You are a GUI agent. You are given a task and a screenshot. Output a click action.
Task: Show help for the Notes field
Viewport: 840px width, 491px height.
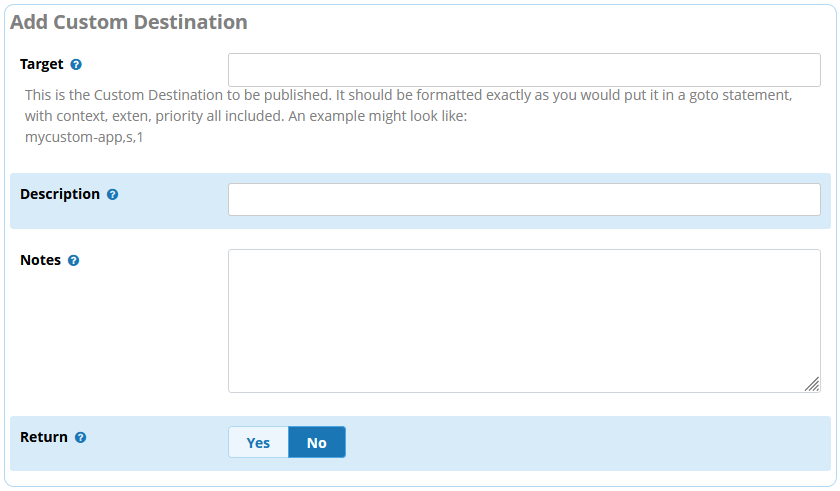[x=73, y=260]
